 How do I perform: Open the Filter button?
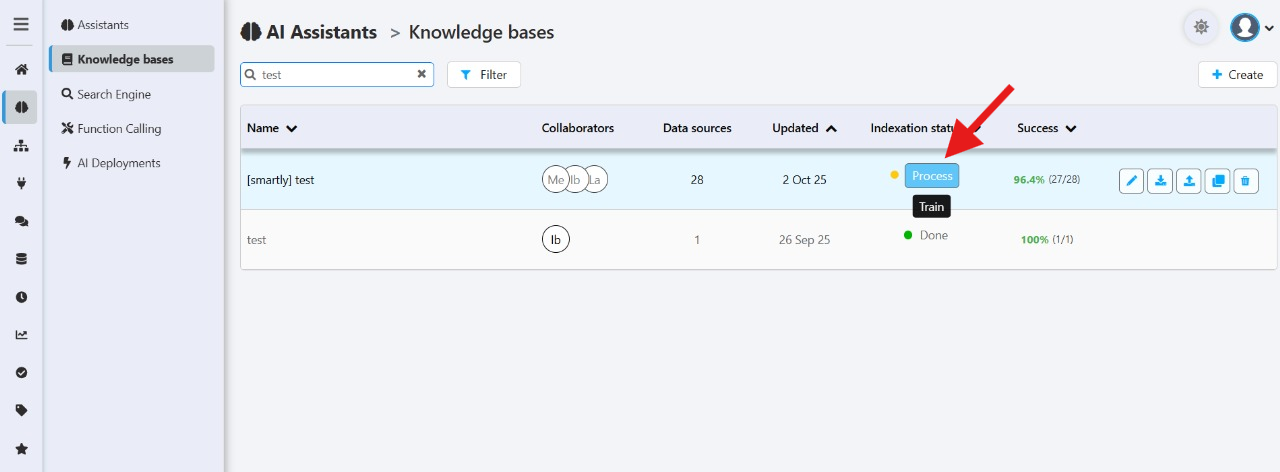(x=484, y=74)
